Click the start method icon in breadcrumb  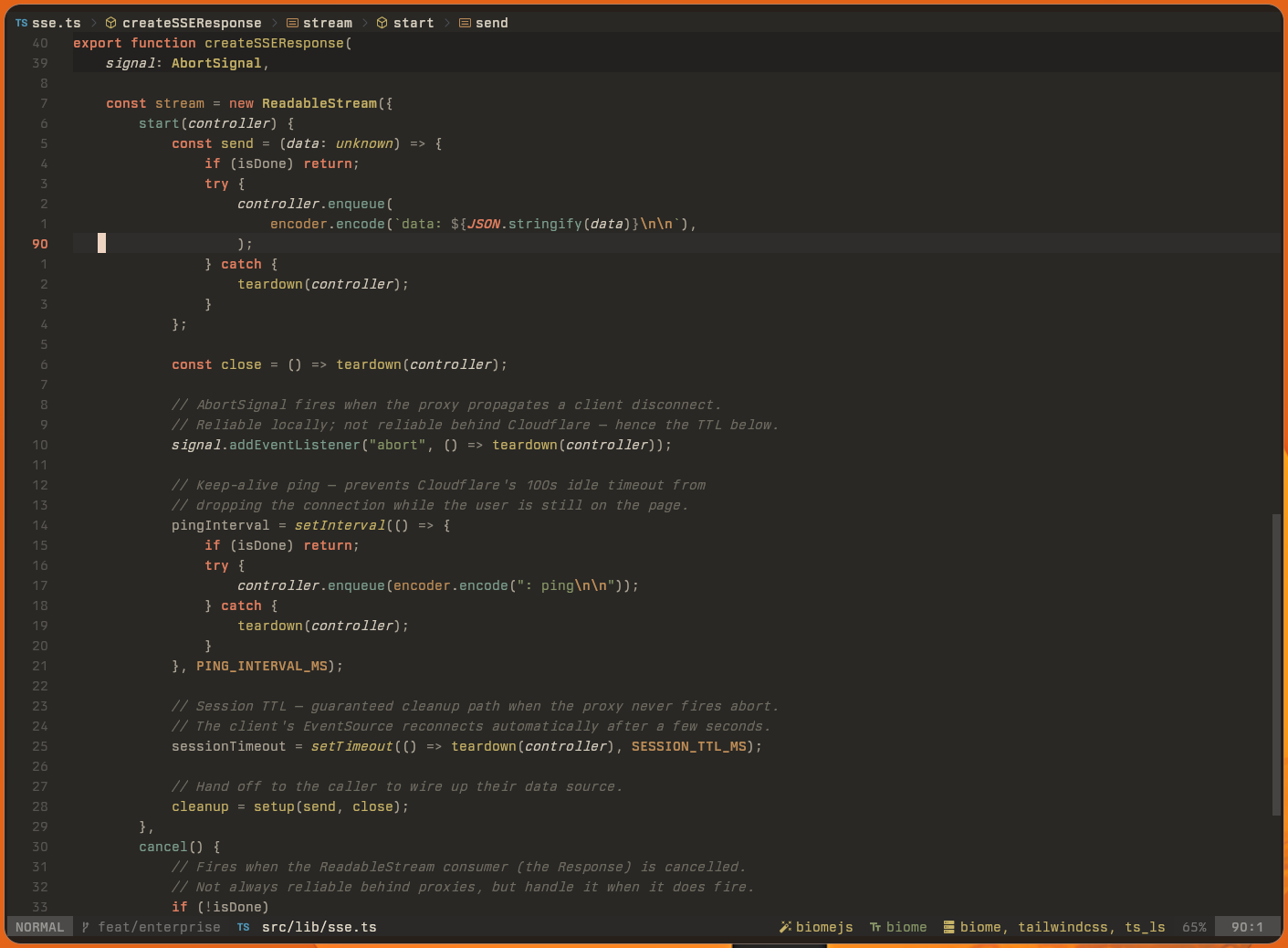pyautogui.click(x=382, y=23)
